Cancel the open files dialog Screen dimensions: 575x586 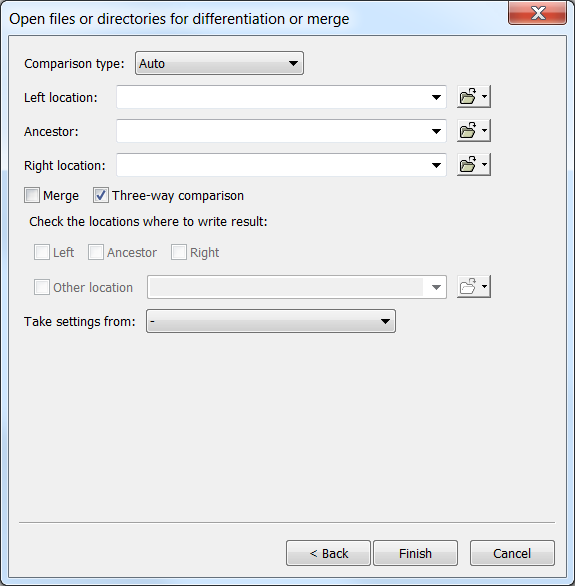512,553
